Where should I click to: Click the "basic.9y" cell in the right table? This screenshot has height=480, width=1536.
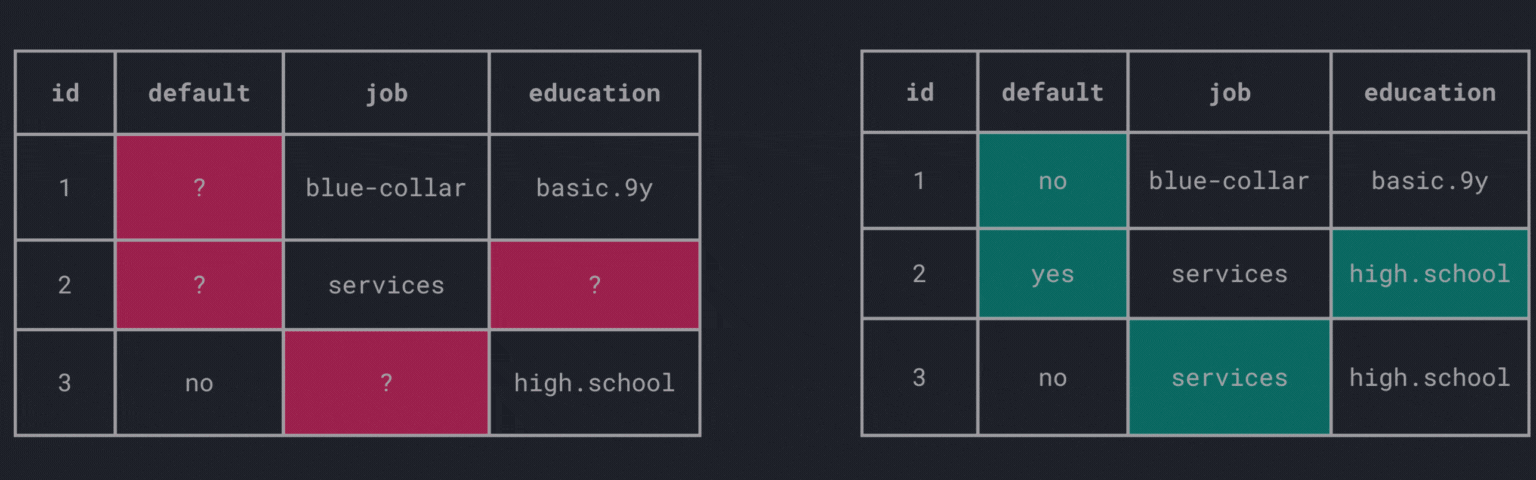pyautogui.click(x=1429, y=181)
